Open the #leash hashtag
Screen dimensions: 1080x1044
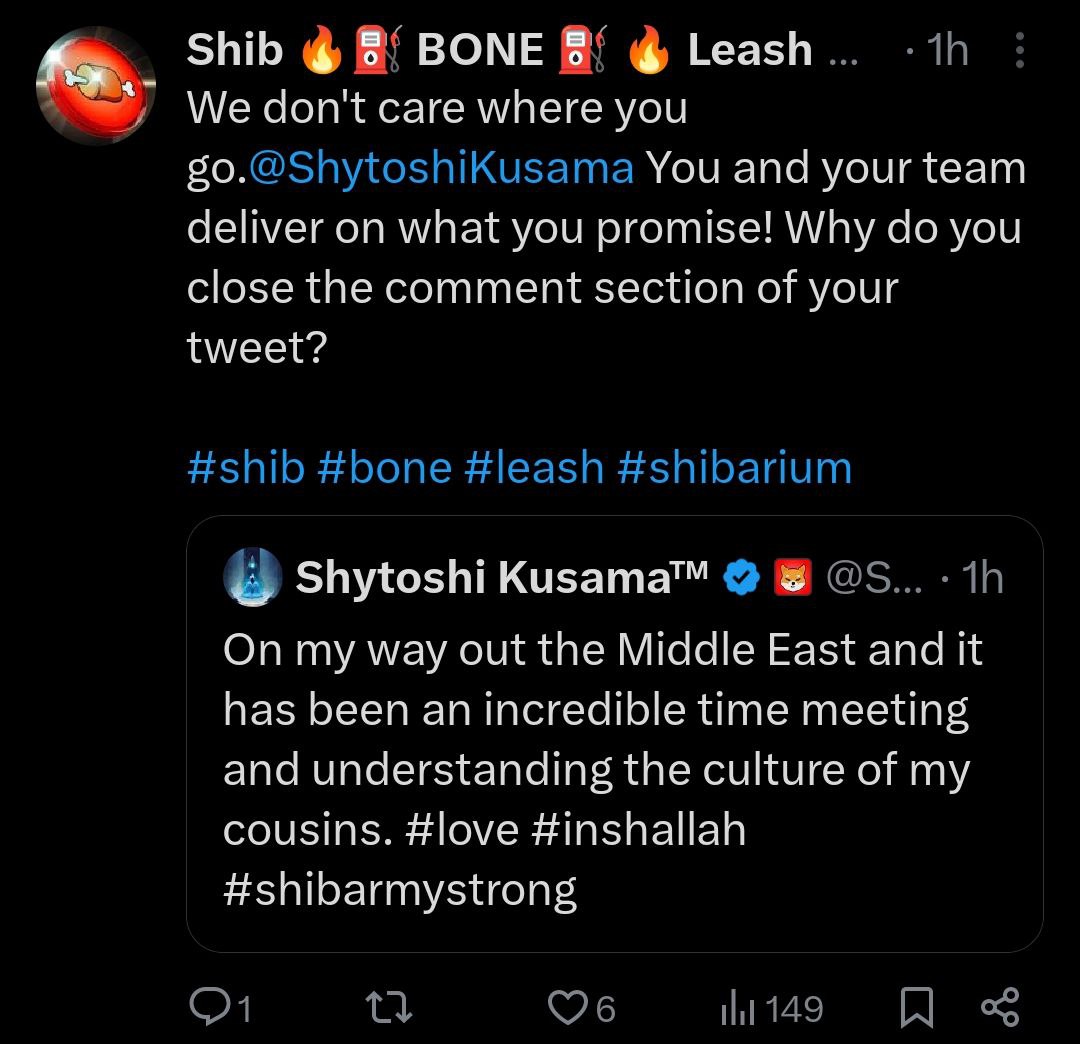[x=534, y=467]
